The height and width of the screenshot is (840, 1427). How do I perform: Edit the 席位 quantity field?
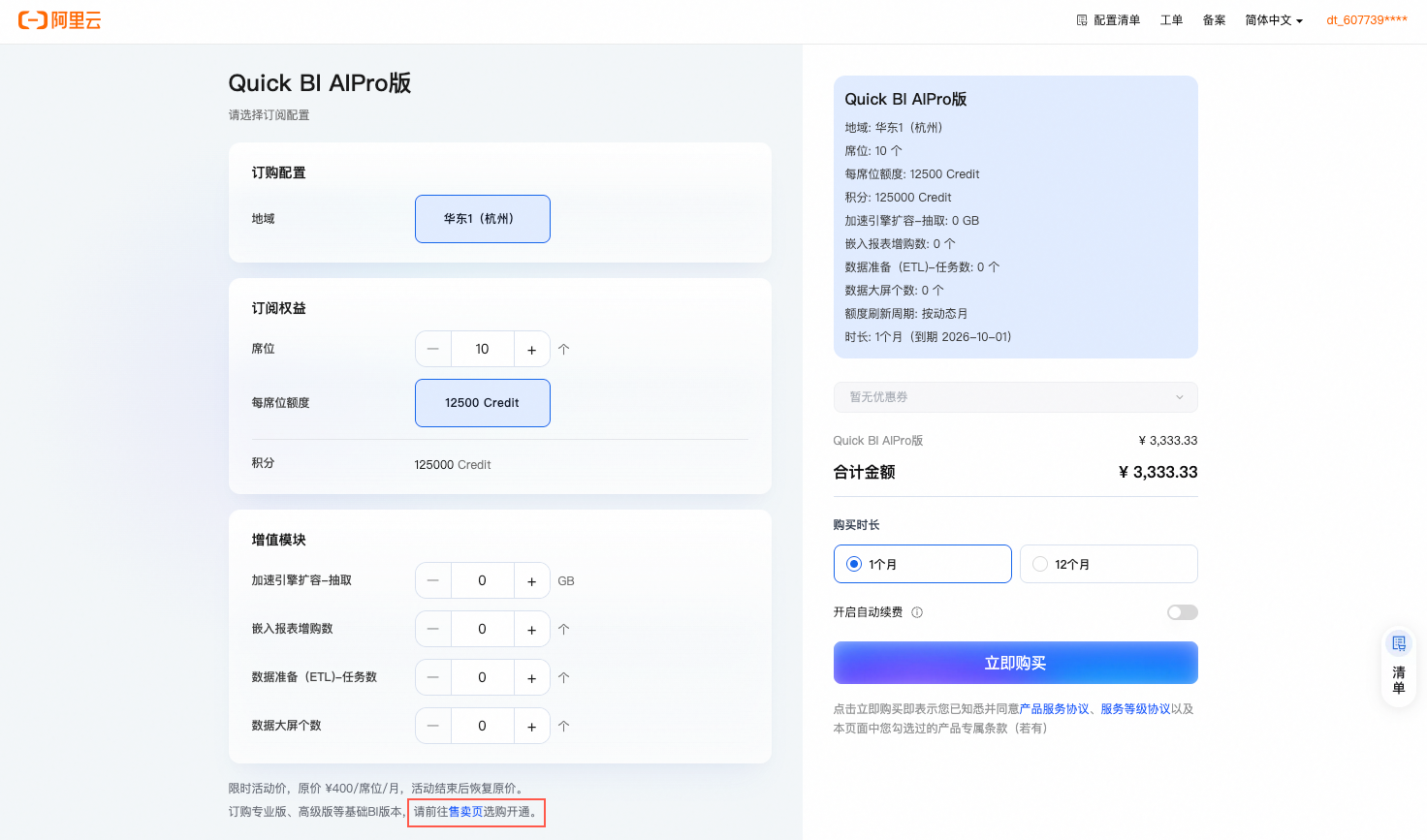[482, 349]
